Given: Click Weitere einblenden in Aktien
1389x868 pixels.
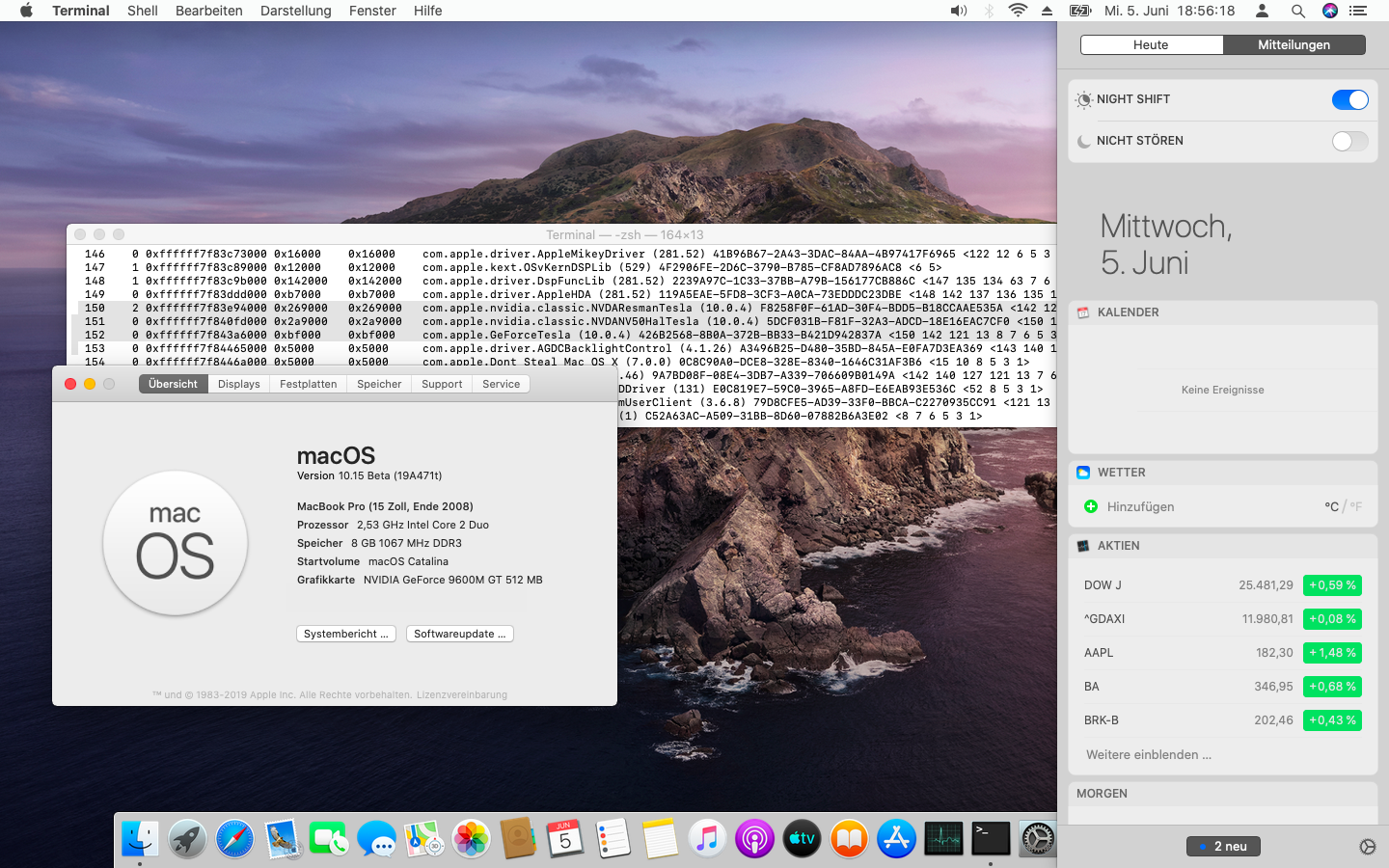Looking at the screenshot, I should [1149, 754].
